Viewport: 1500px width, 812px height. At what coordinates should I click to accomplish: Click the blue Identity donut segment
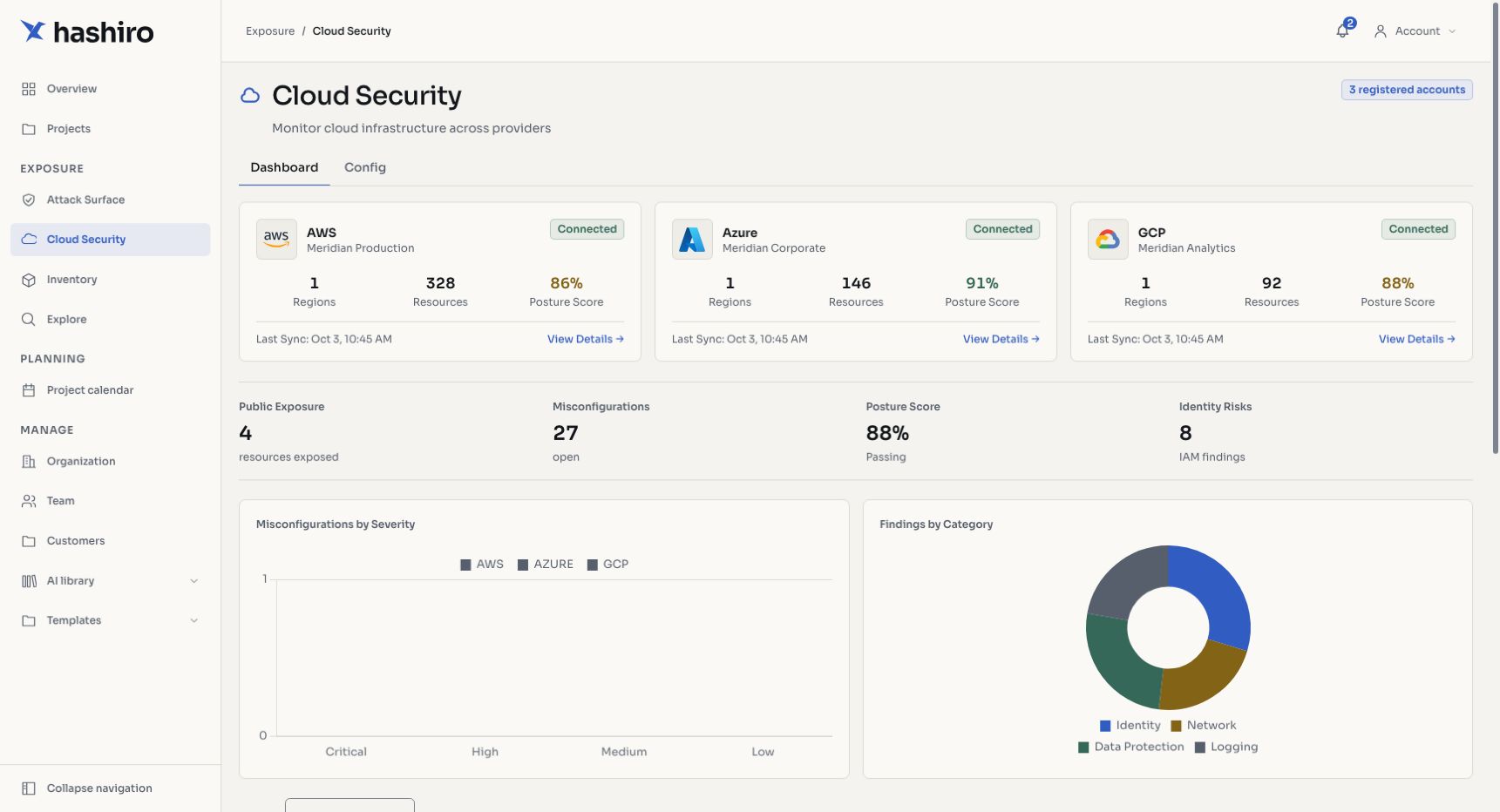pos(1217,592)
